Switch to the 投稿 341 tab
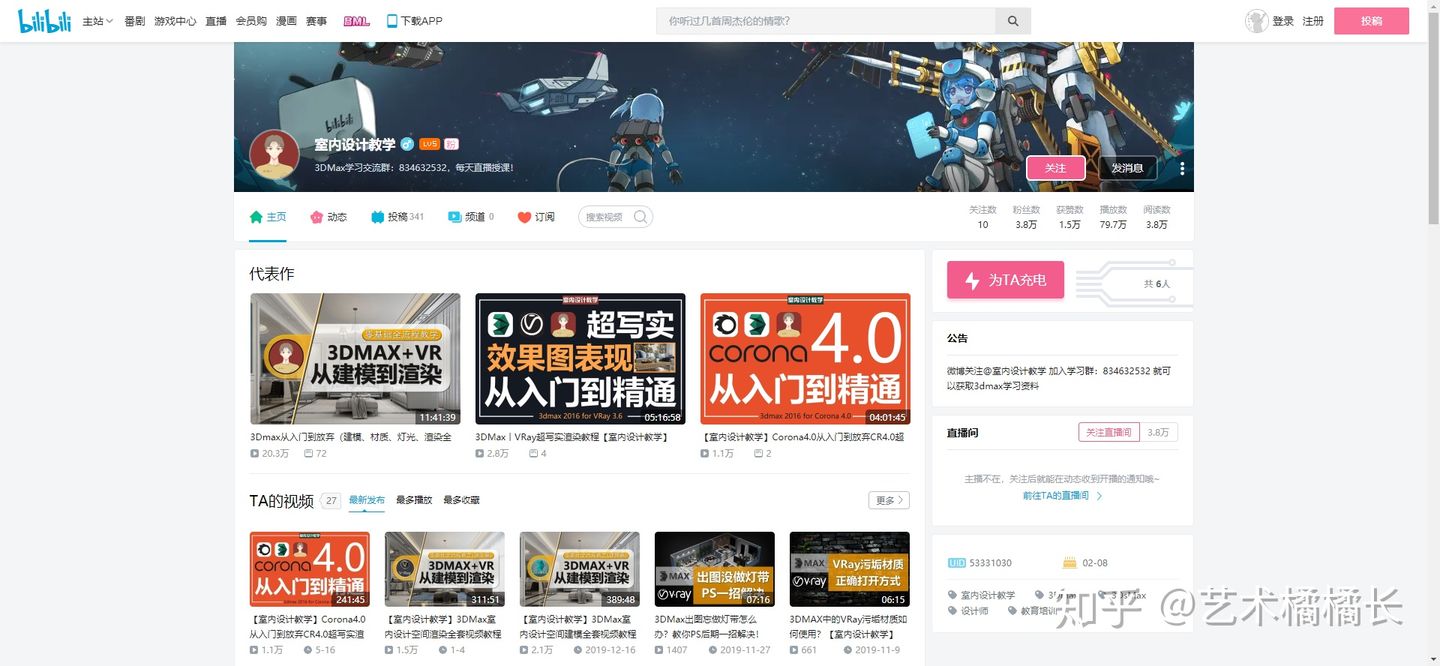 (x=397, y=217)
